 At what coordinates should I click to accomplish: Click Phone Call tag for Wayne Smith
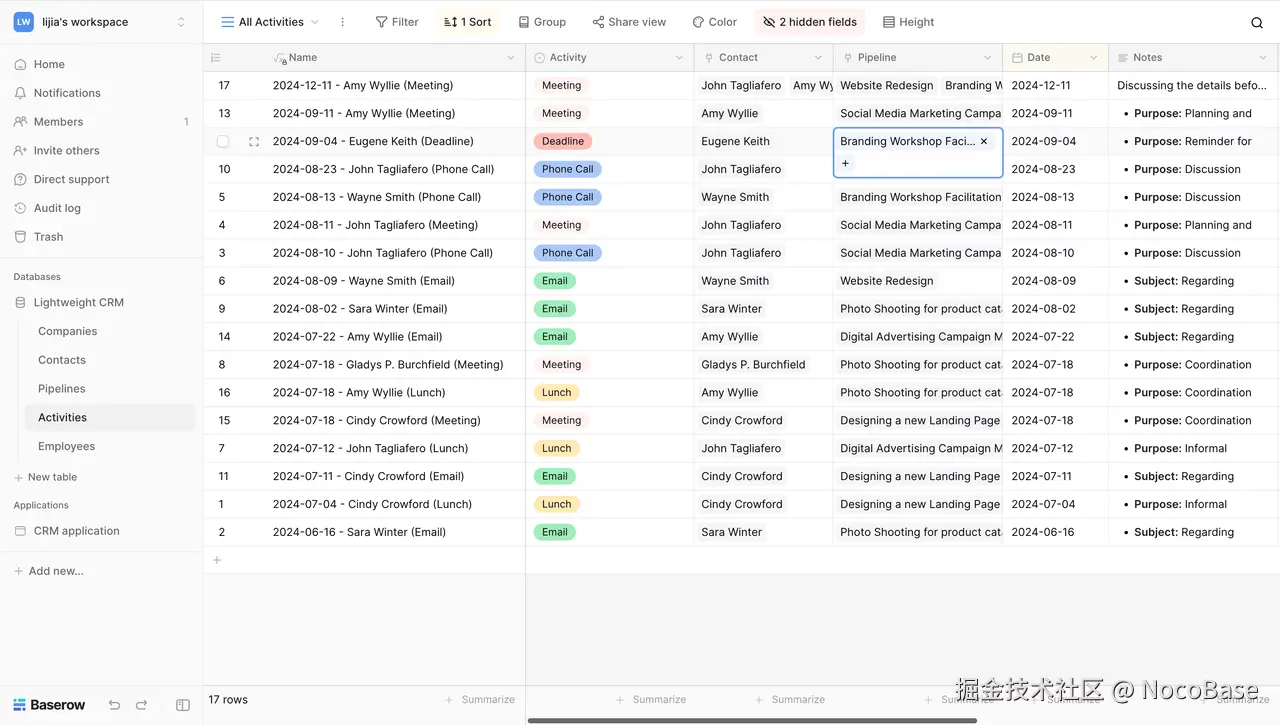tap(567, 197)
